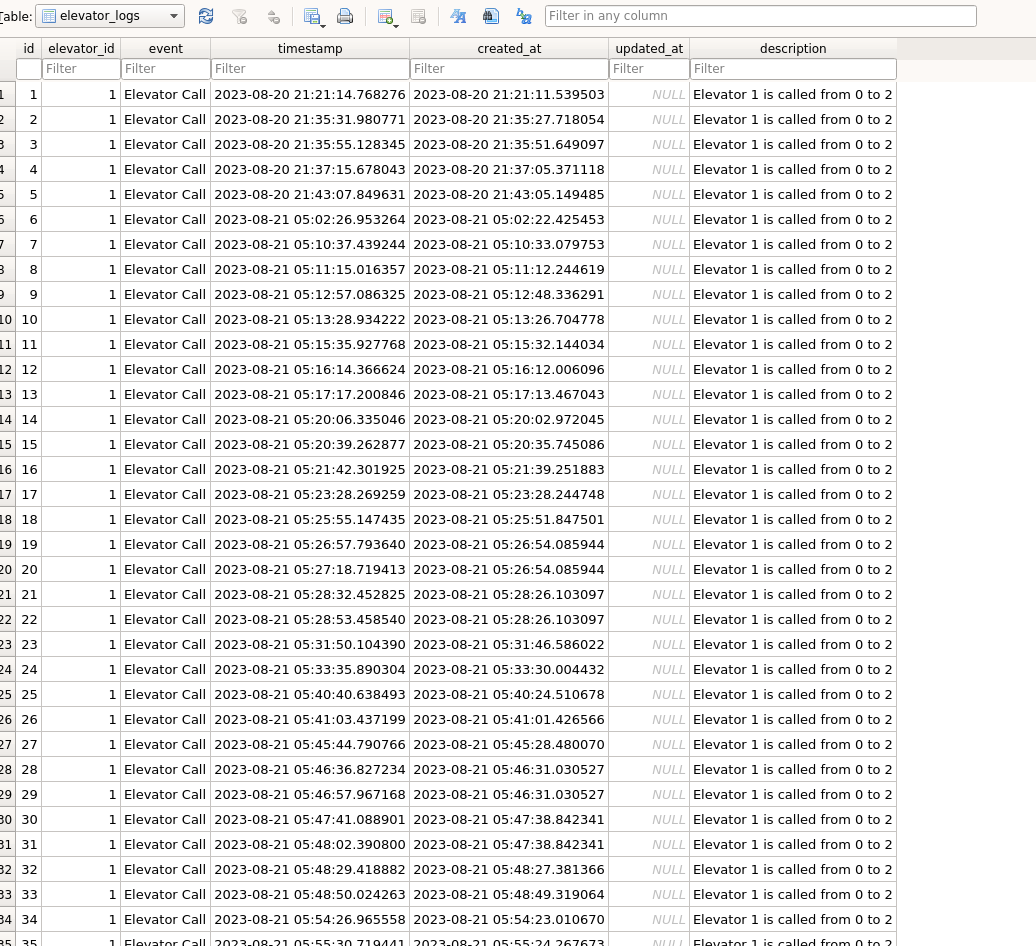
Task: Insert a new record
Action: click(x=385, y=15)
